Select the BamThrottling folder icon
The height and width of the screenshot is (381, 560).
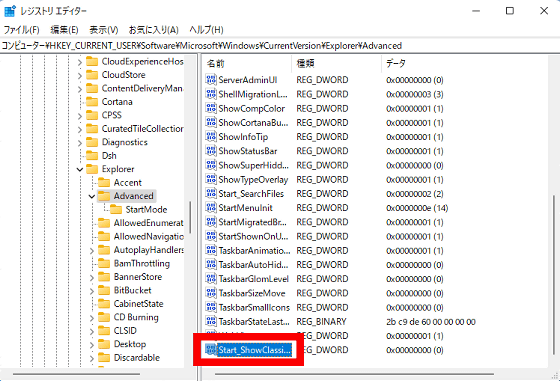point(104,264)
